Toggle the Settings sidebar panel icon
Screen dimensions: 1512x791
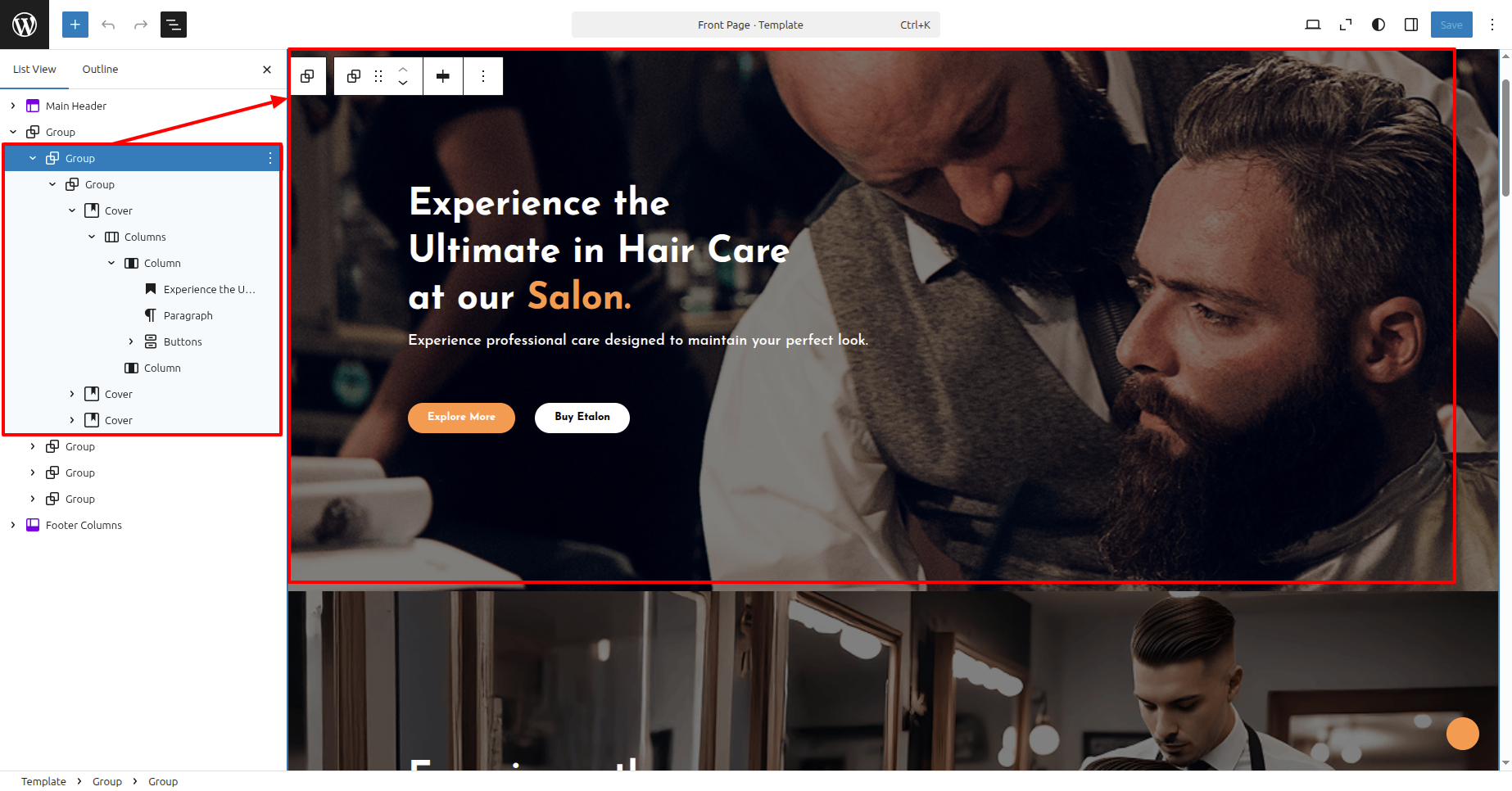tap(1411, 25)
